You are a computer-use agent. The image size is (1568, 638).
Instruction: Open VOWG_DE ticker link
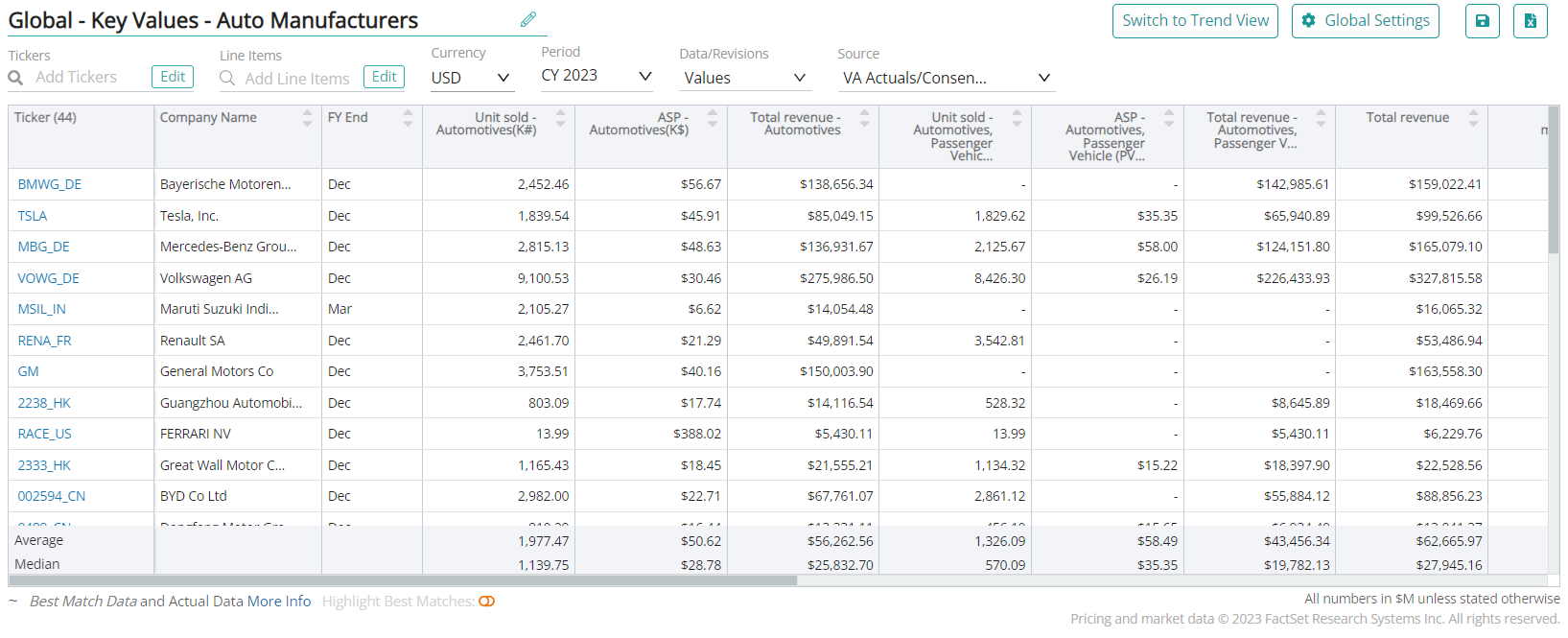(x=48, y=278)
